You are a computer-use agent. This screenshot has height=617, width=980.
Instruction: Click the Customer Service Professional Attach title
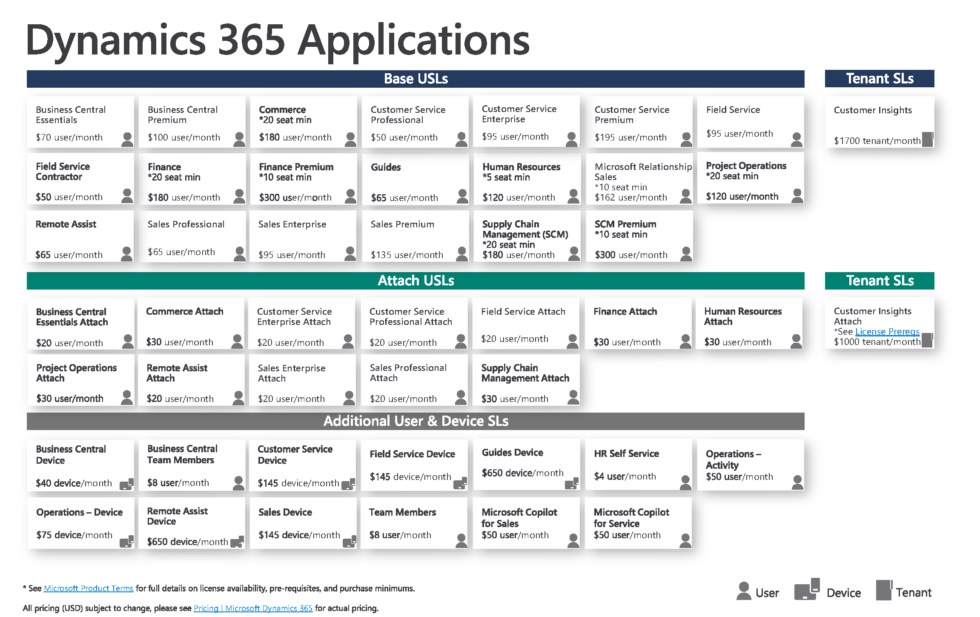tap(411, 317)
